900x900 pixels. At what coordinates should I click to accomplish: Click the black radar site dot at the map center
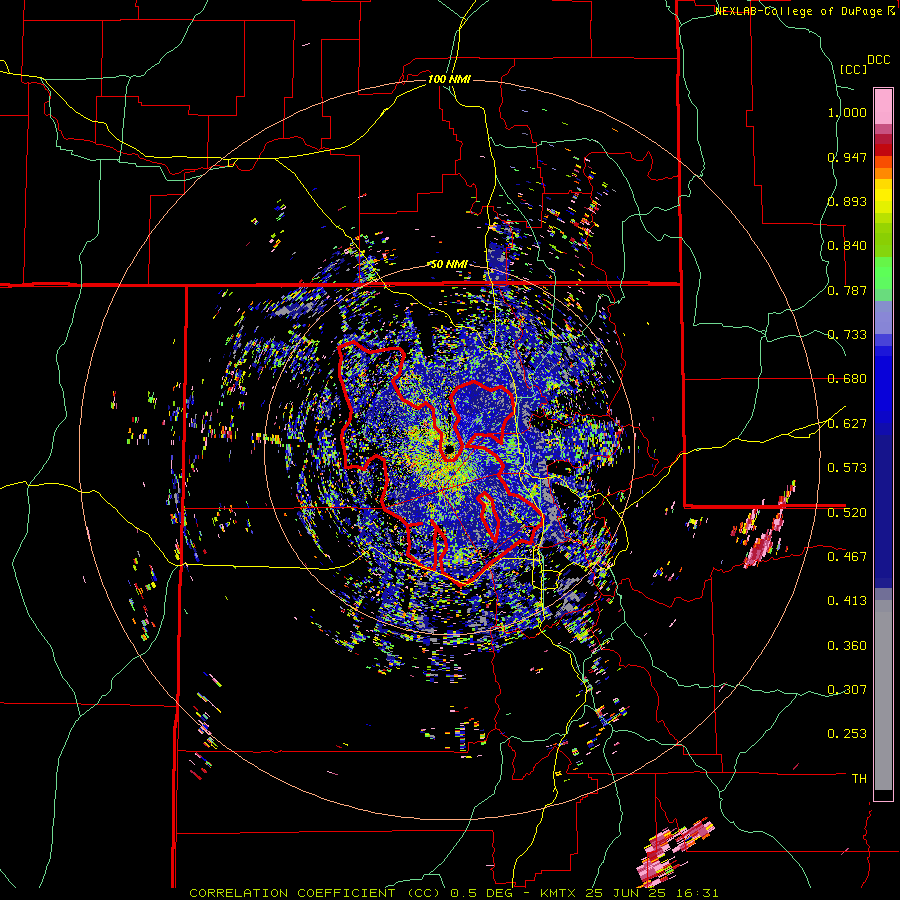pyautogui.click(x=449, y=449)
